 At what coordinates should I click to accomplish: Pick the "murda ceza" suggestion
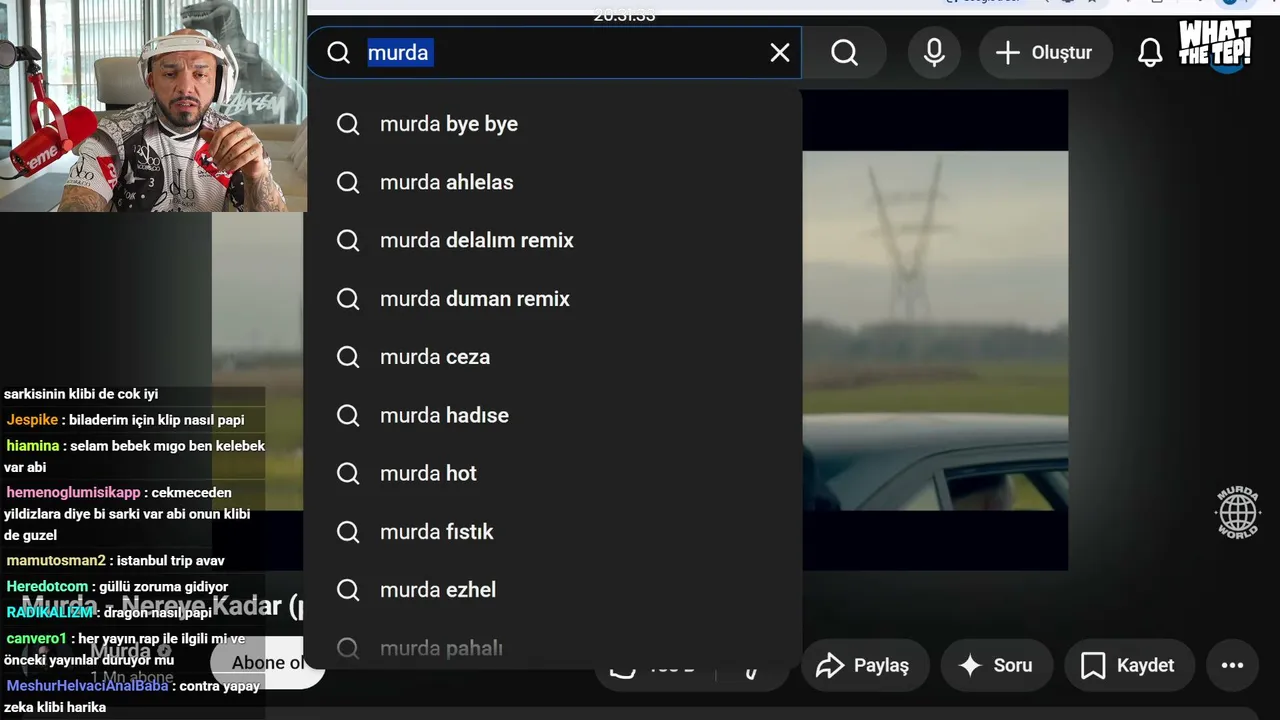(553, 357)
